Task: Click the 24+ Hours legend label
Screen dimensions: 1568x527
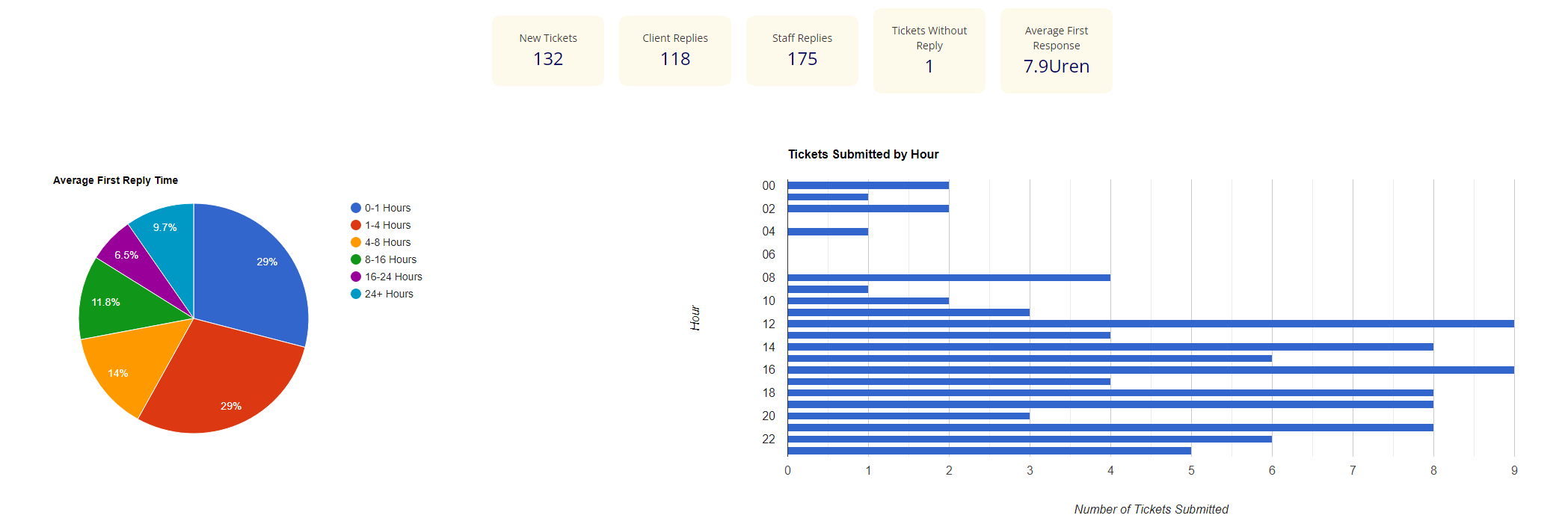Action: click(389, 294)
